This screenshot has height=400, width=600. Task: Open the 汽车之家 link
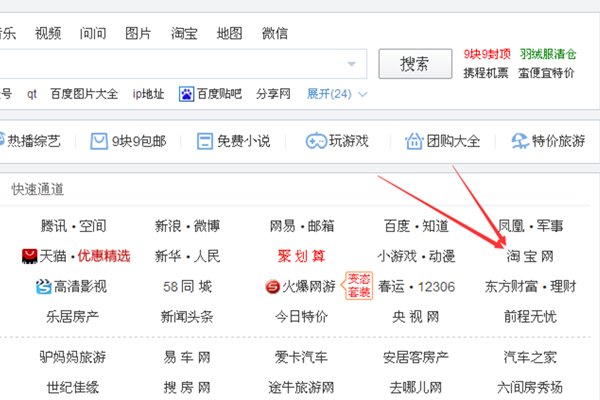click(x=530, y=357)
